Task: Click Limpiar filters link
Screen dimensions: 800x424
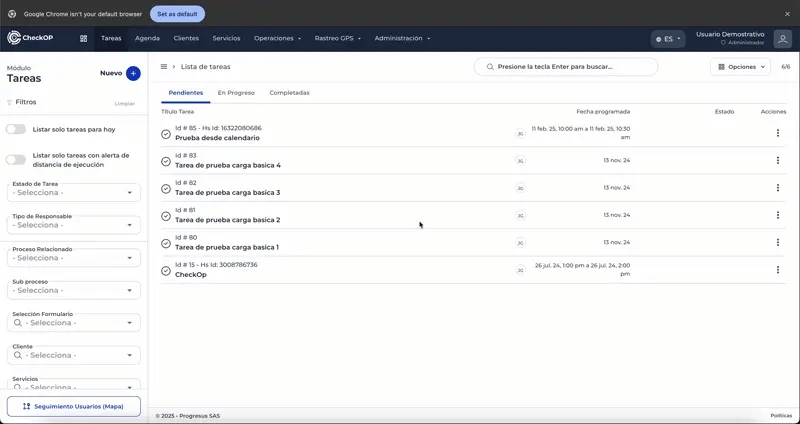Action: (125, 104)
